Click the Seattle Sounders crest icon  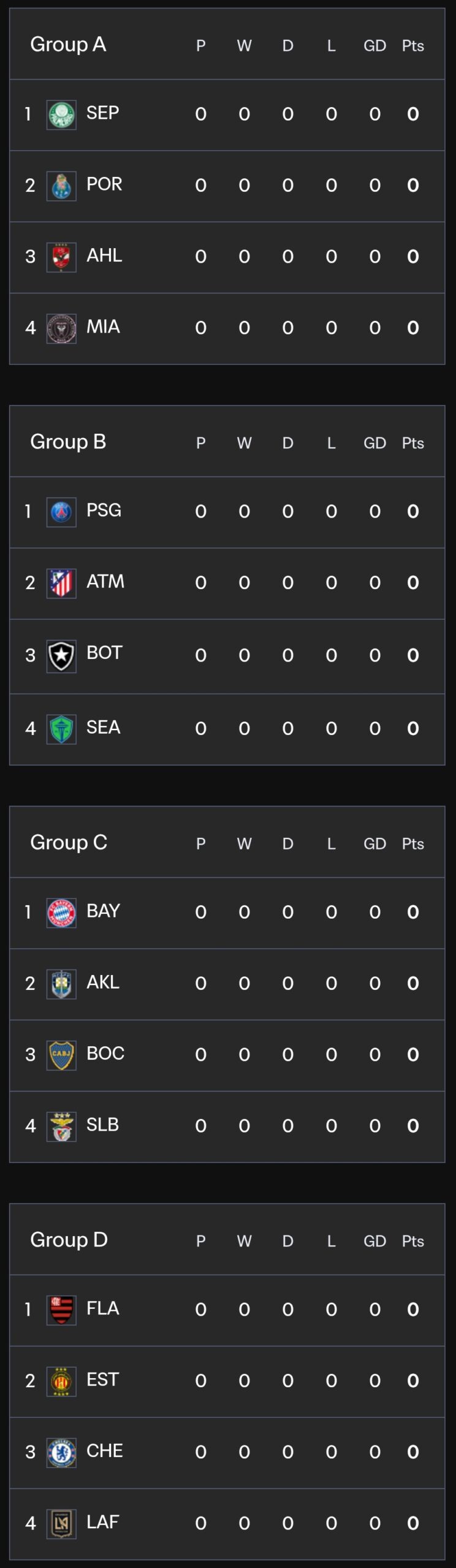pos(61,729)
